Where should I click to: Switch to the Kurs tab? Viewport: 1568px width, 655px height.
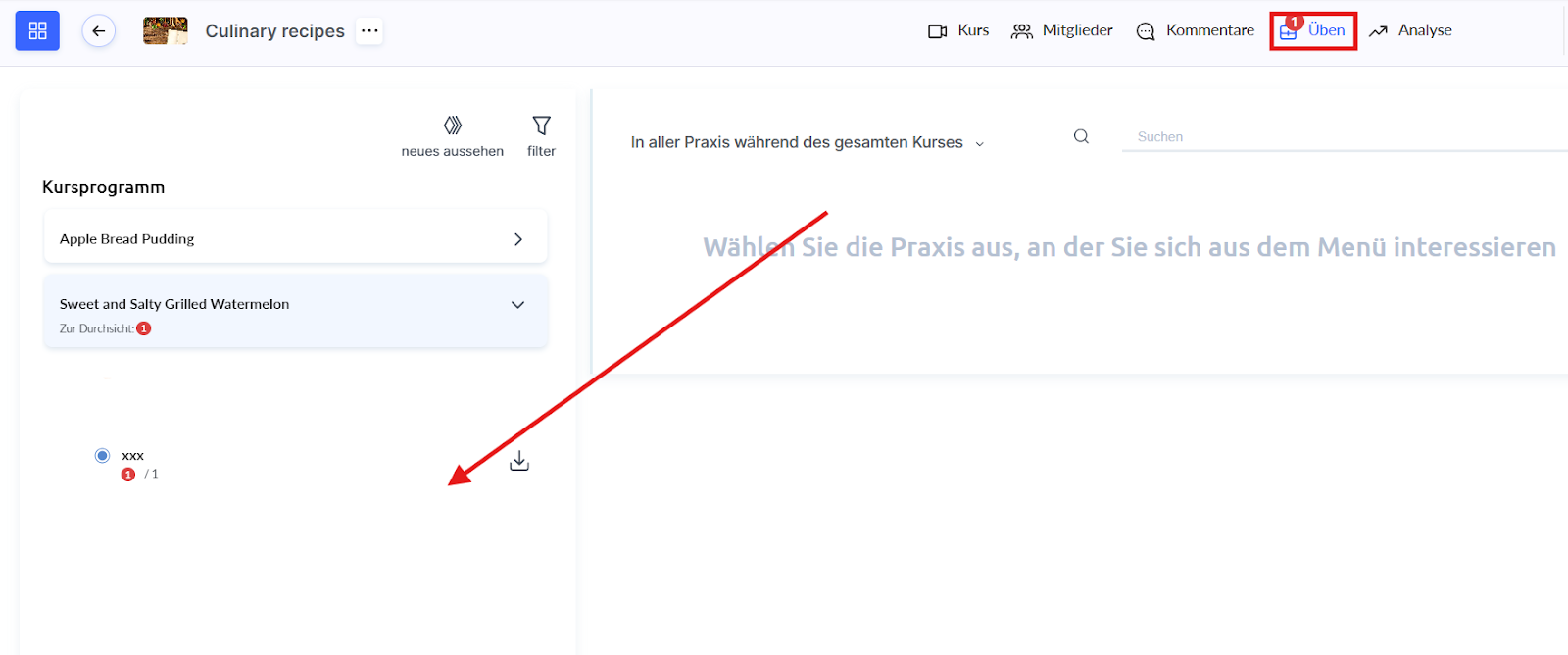tap(958, 31)
